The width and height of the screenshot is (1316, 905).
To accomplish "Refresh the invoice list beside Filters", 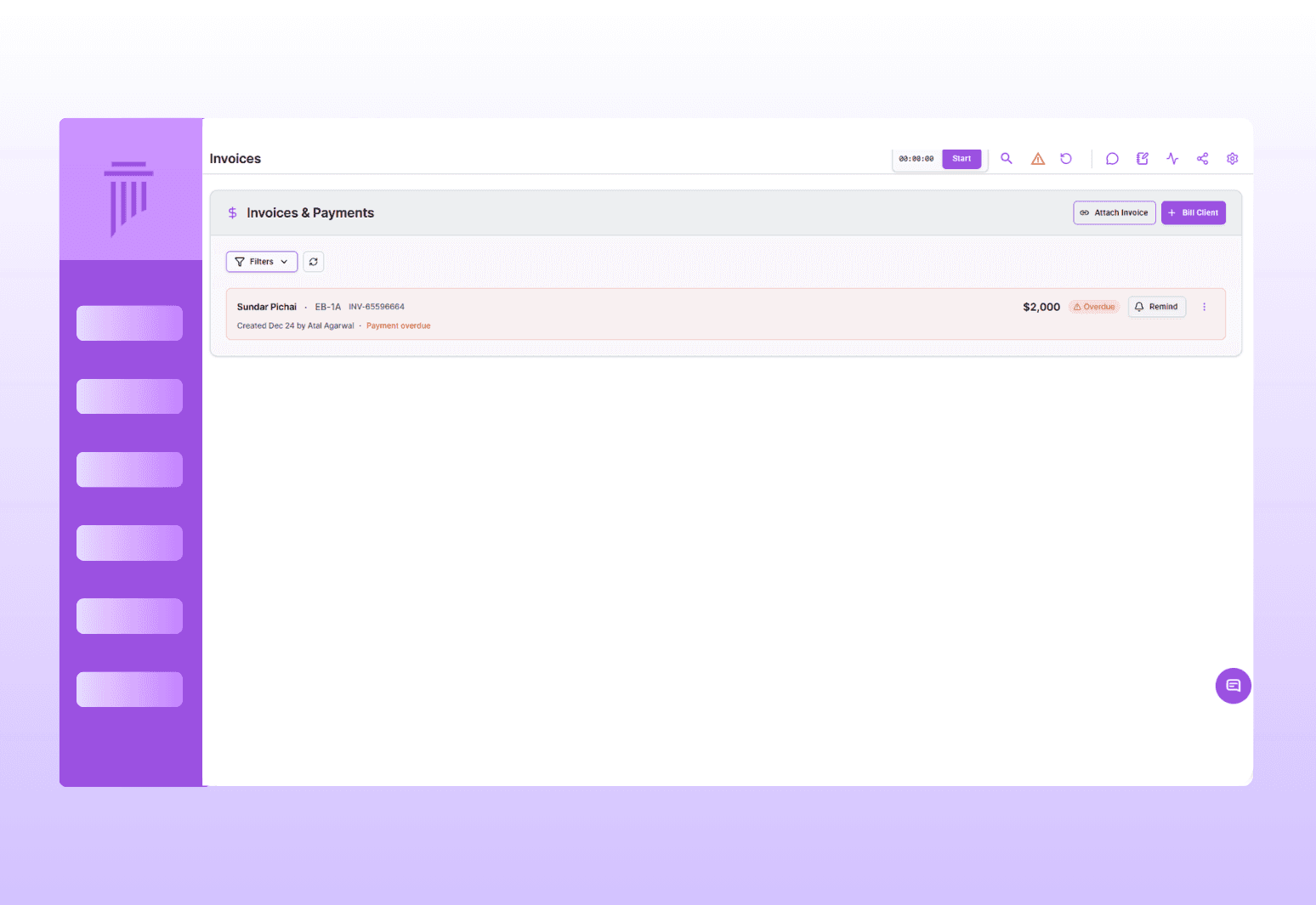I will click(x=314, y=262).
